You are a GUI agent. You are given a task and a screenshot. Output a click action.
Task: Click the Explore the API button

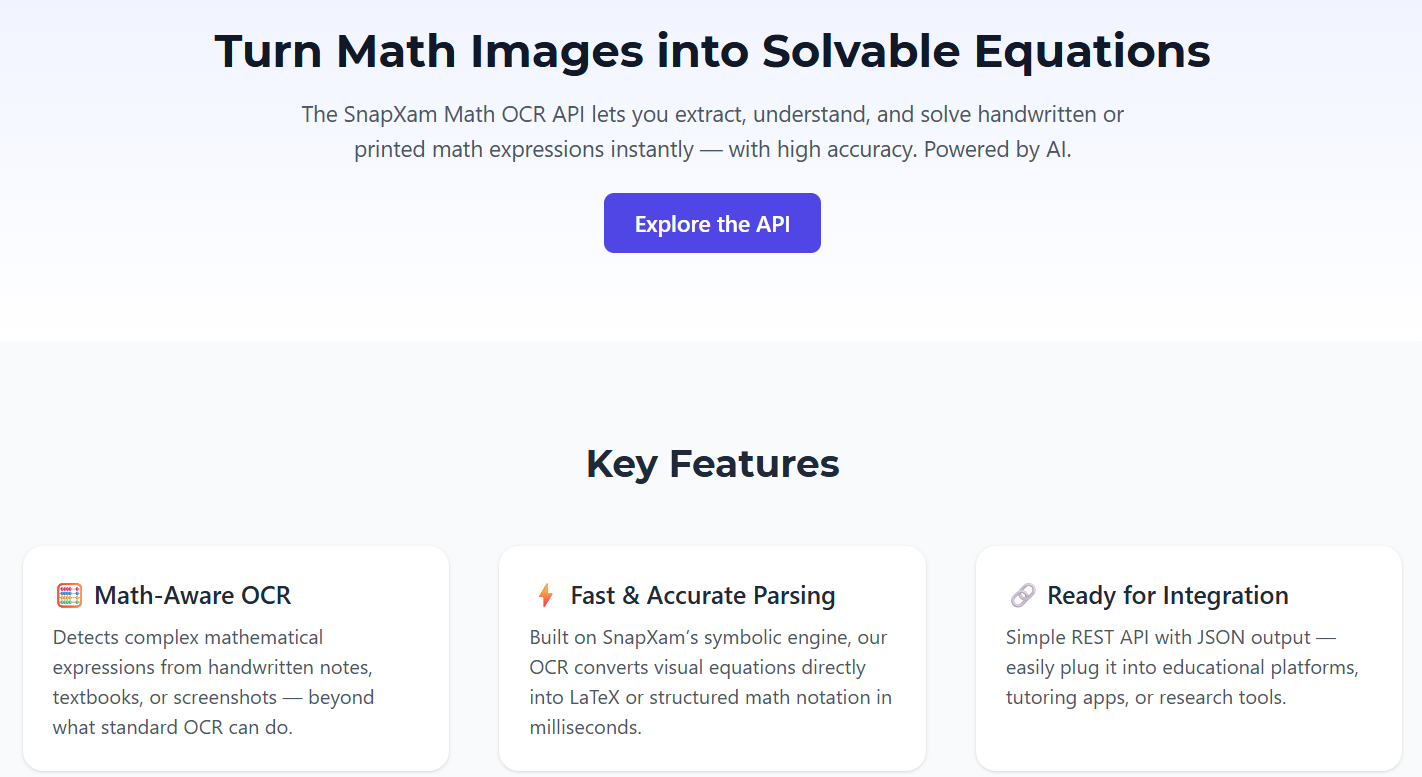[x=712, y=222]
